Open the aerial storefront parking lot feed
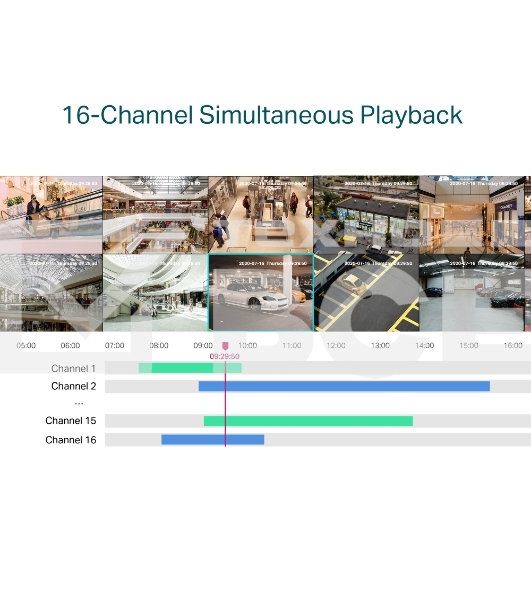This screenshot has height=600, width=531. click(x=366, y=215)
